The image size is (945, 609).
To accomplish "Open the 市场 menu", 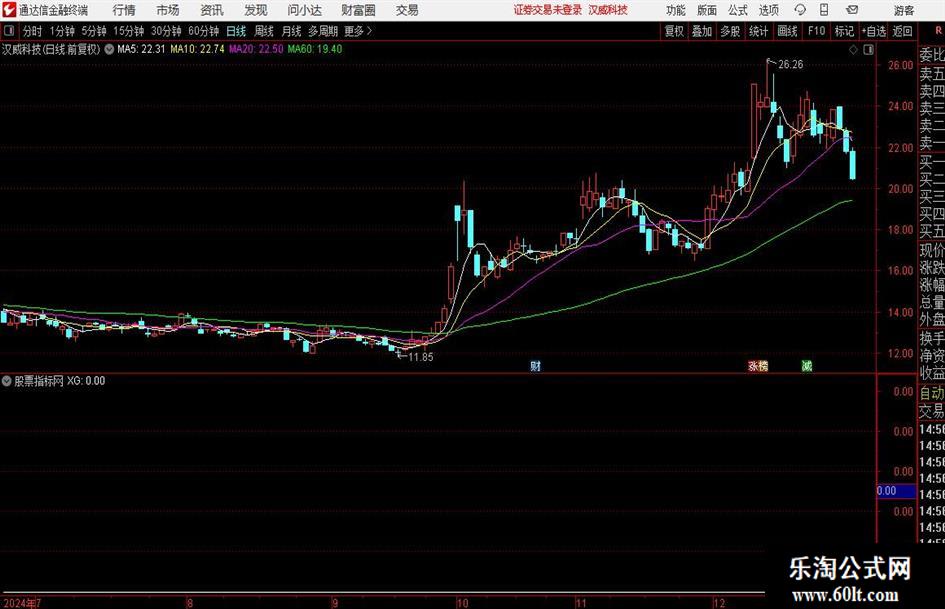I will coord(168,10).
